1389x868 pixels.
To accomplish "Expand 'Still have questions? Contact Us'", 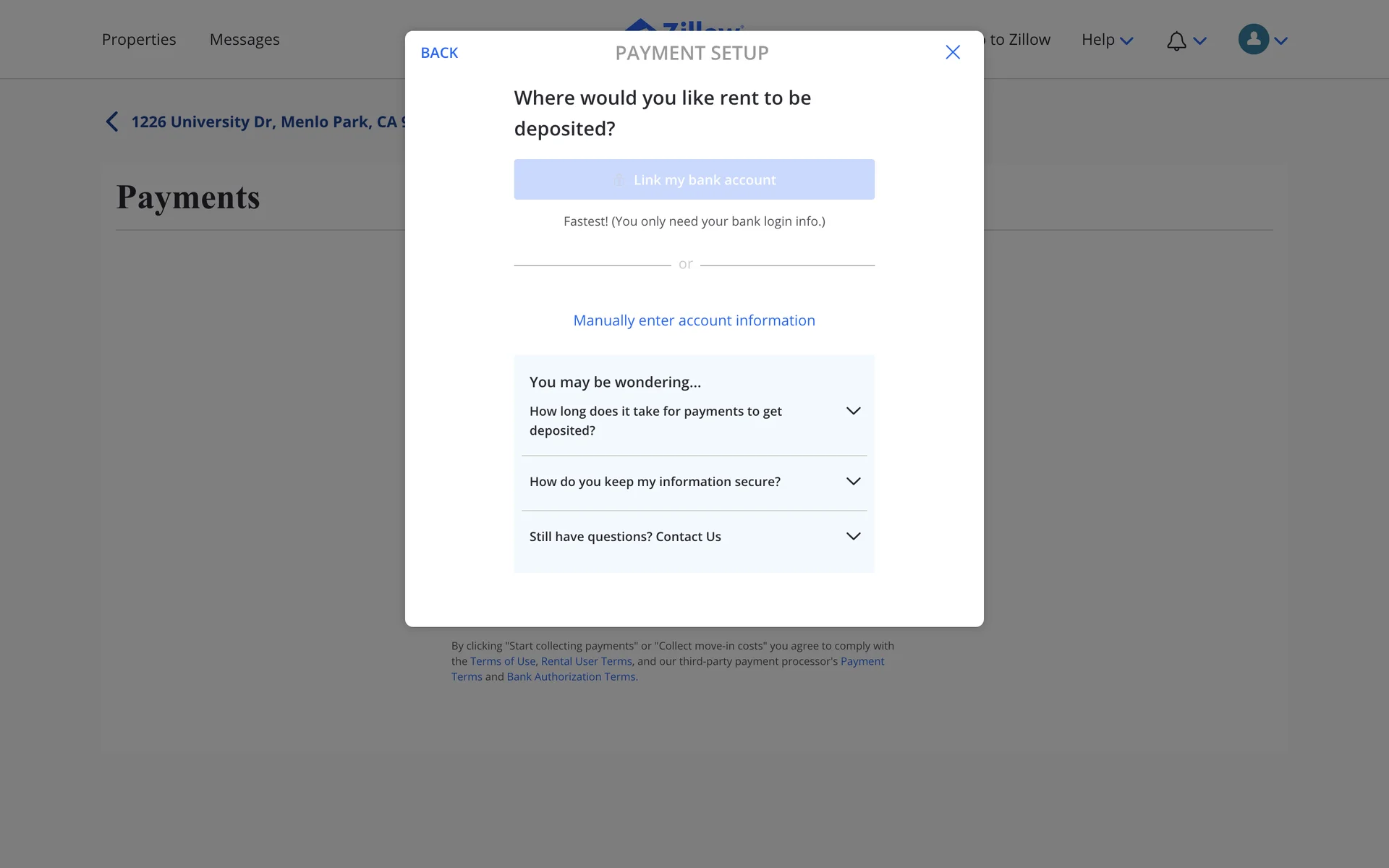I will click(x=853, y=537).
